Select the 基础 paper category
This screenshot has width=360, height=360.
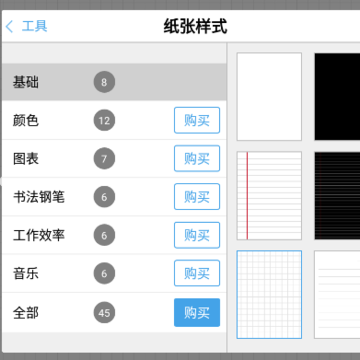(x=114, y=82)
